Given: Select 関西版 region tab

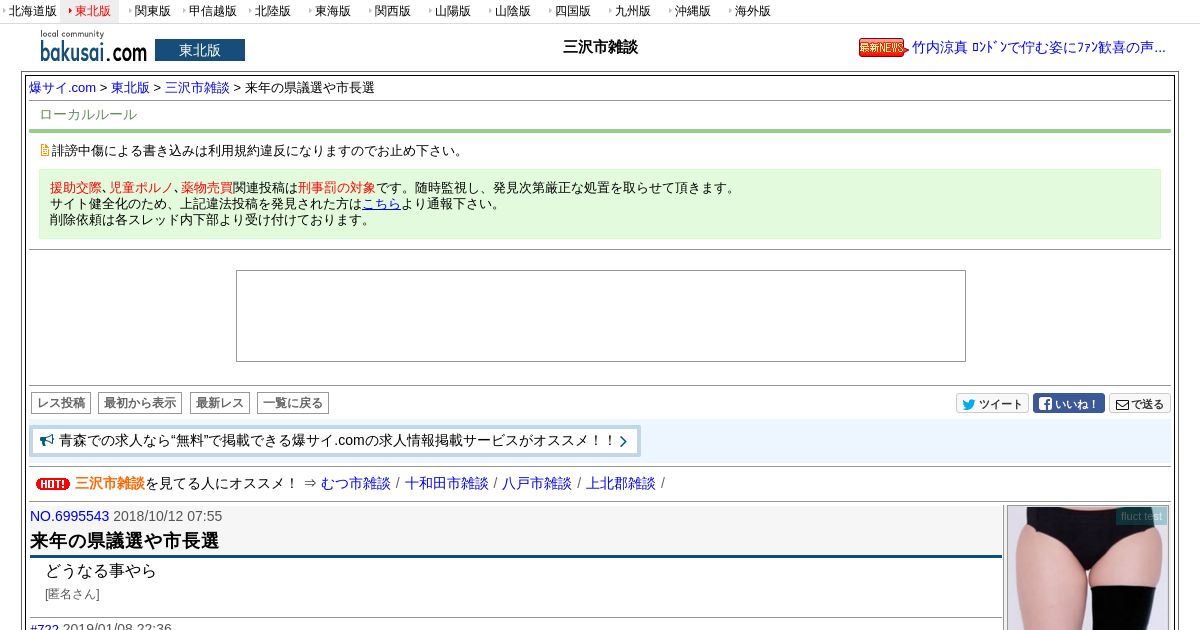Looking at the screenshot, I should pyautogui.click(x=390, y=11).
